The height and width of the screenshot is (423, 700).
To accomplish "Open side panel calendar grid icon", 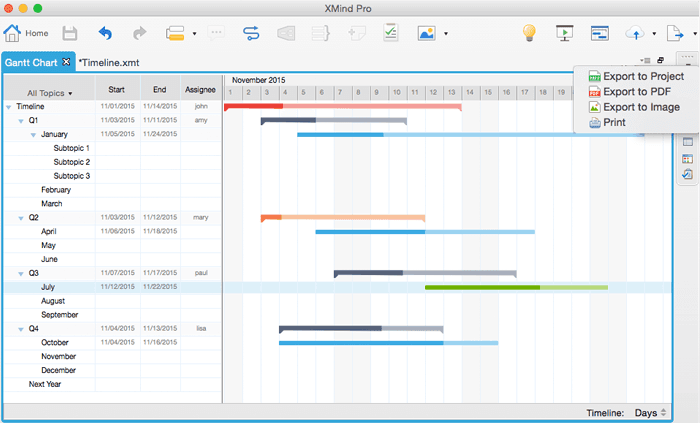I will coord(688,158).
